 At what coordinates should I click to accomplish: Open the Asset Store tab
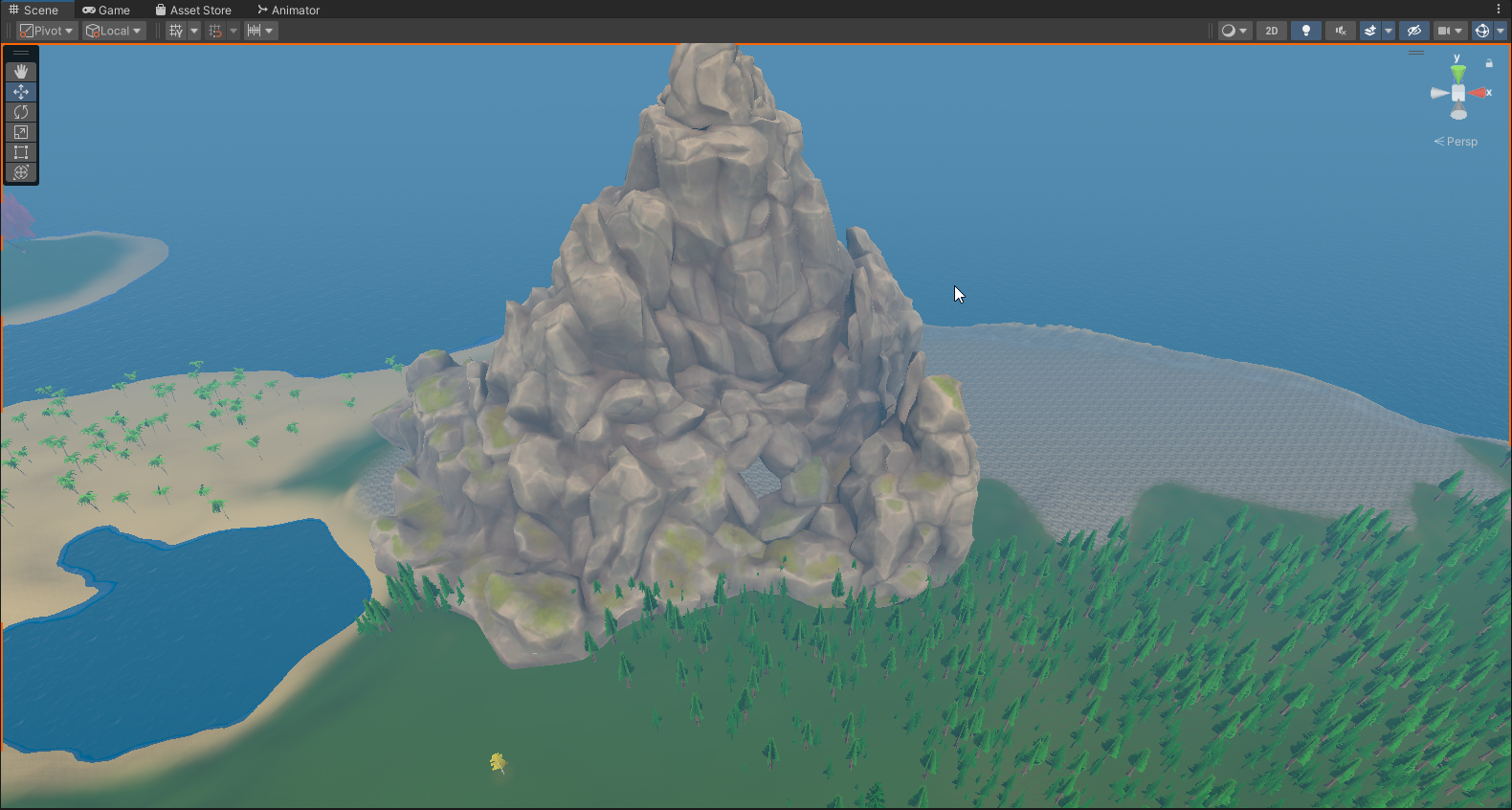tap(193, 10)
